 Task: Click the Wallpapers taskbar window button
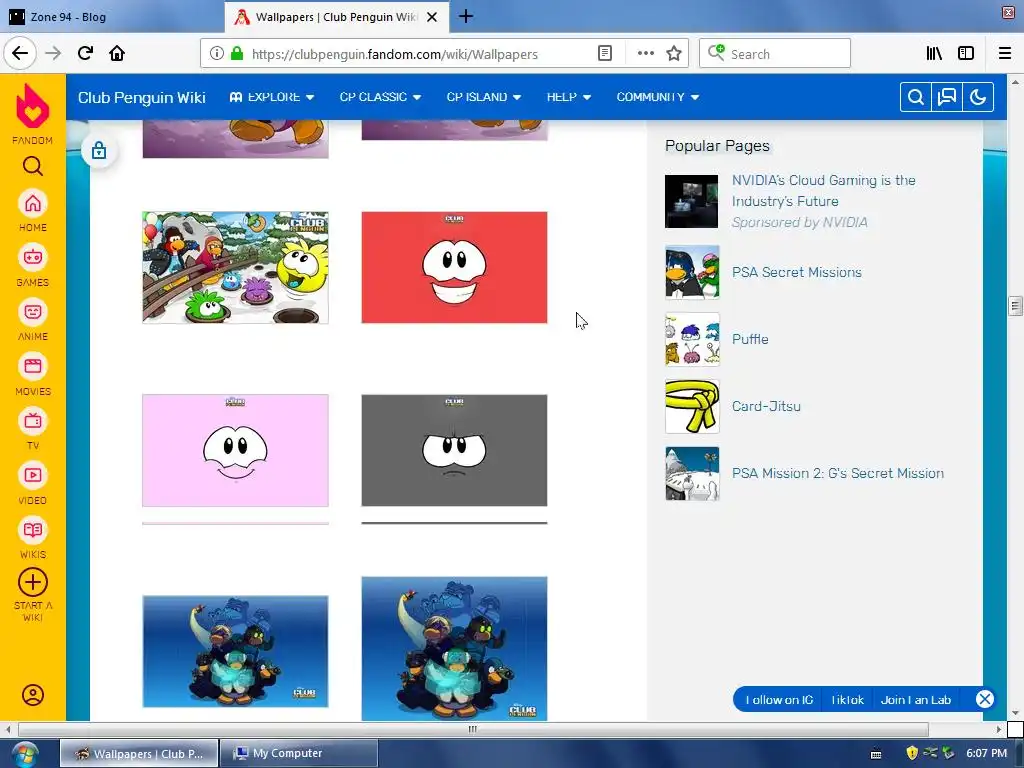139,753
